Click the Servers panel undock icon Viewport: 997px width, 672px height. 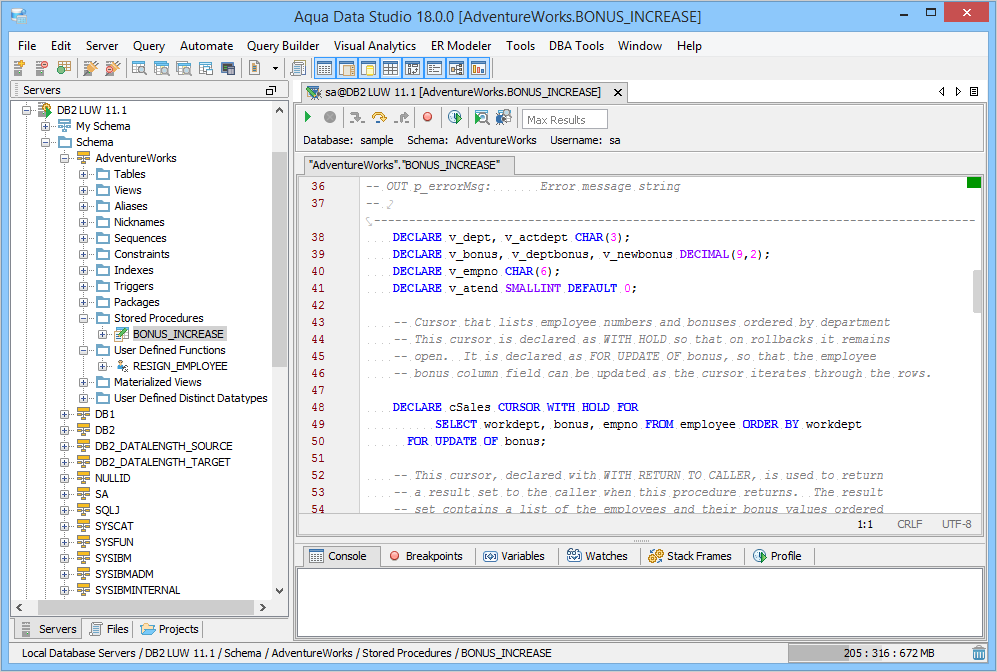(x=271, y=90)
